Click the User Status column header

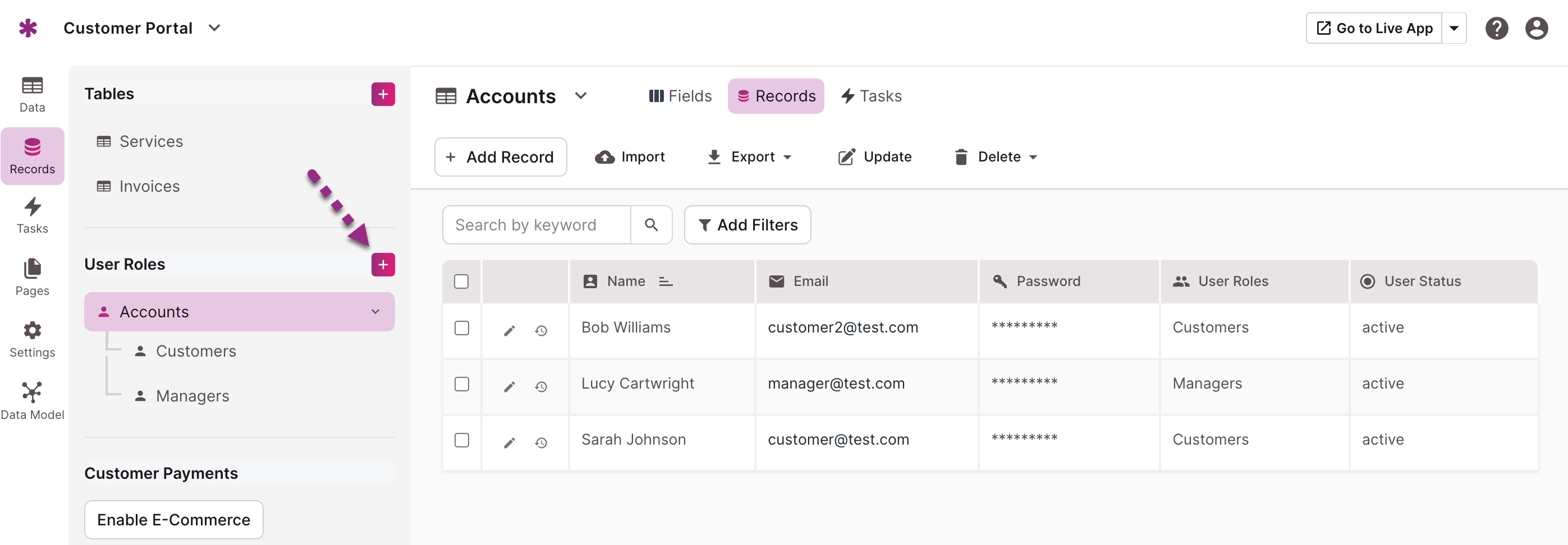point(1443,281)
